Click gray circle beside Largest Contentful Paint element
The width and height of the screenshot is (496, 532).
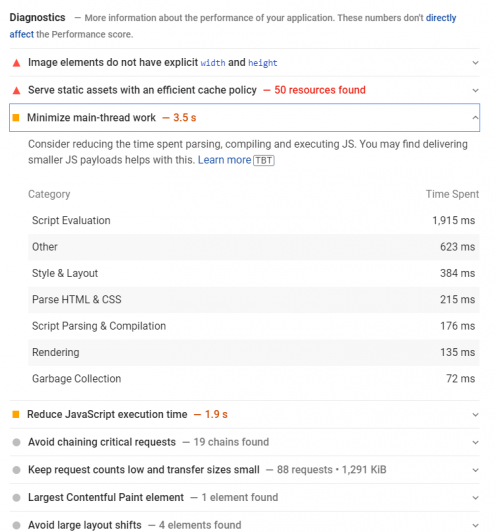pyautogui.click(x=16, y=498)
